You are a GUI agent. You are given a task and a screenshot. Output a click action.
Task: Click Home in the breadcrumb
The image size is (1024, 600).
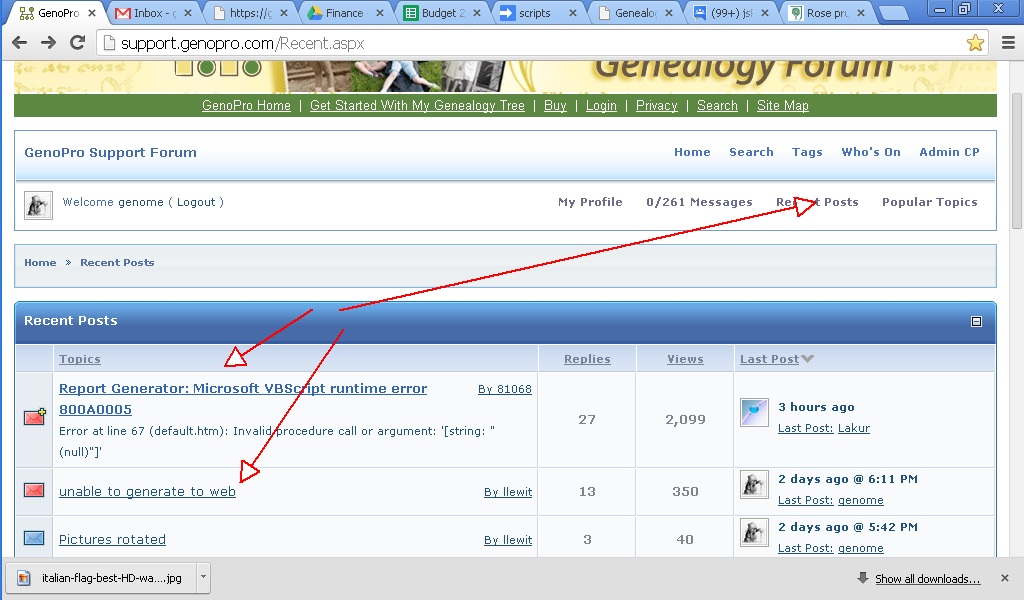coord(40,262)
